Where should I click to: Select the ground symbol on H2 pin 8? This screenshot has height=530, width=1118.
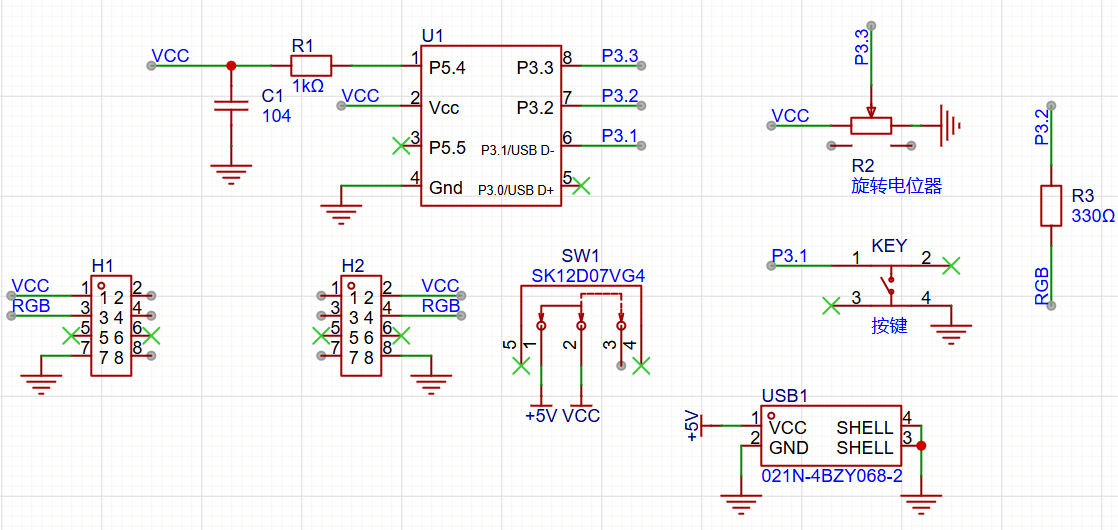tap(430, 384)
